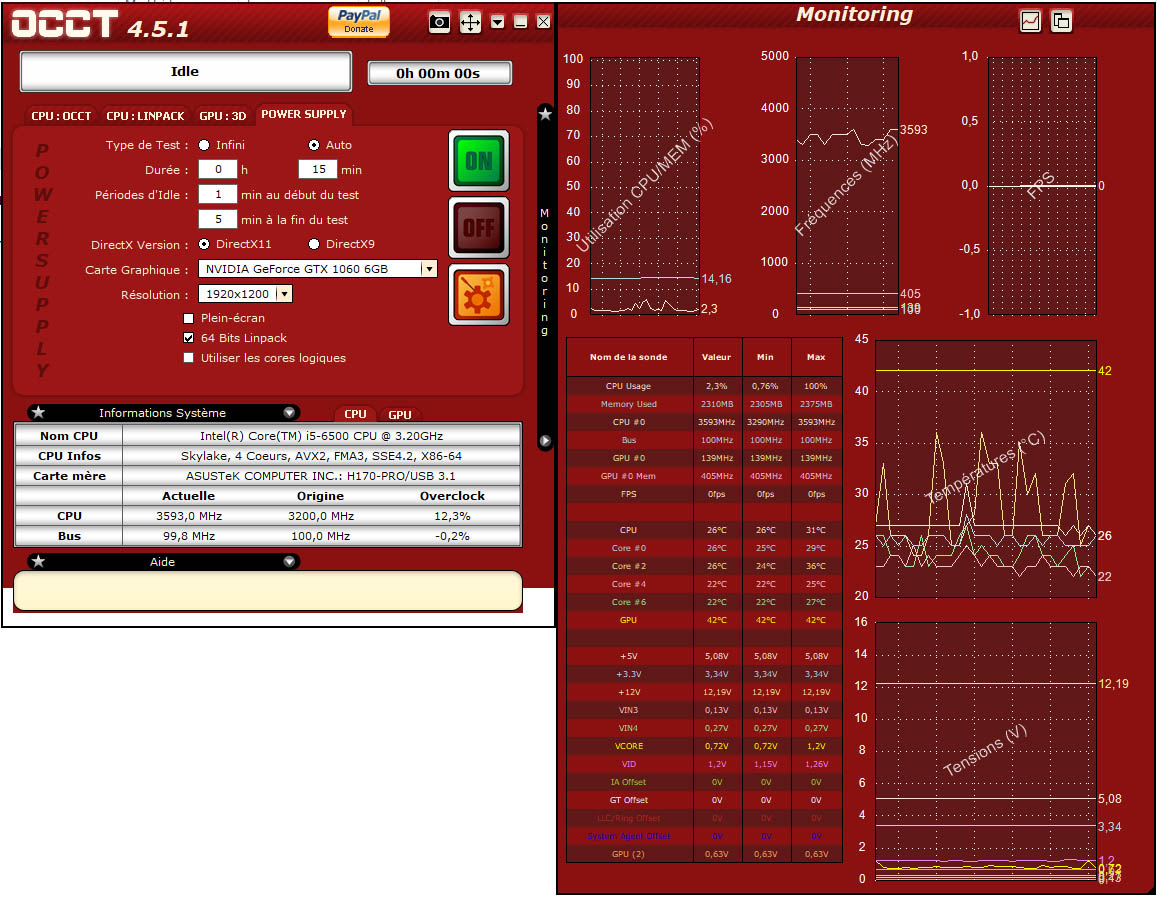Click the idle minutes at start field
The image size is (1157, 897).
(218, 195)
